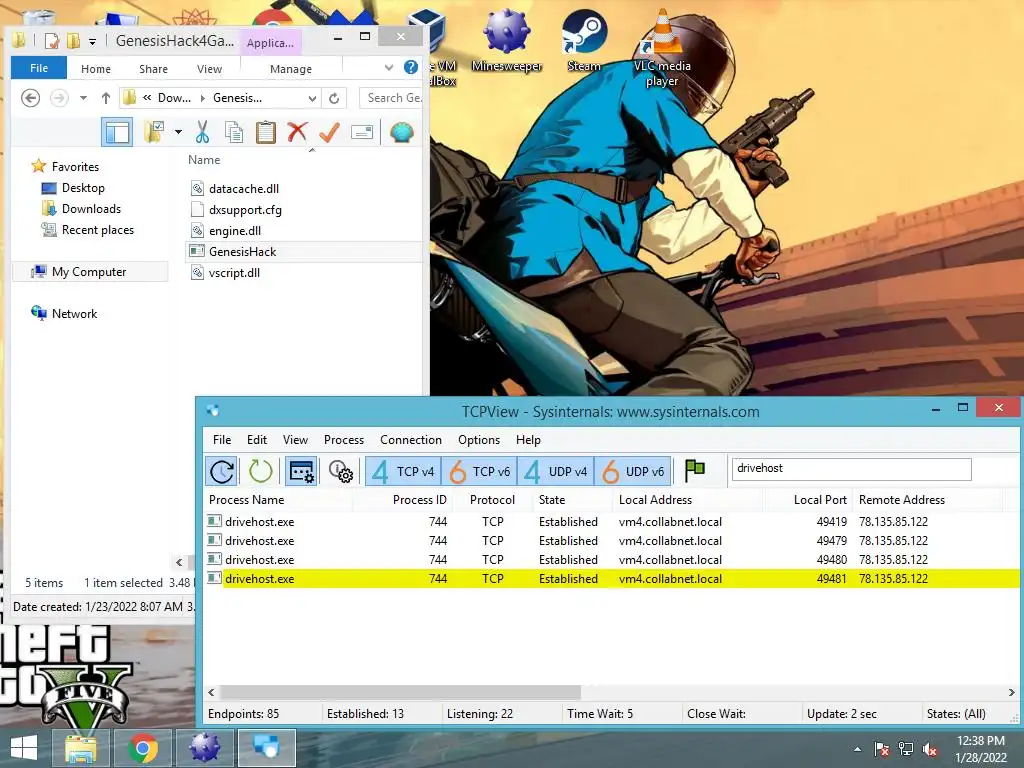The width and height of the screenshot is (1024, 768).
Task: Open Explorer Home ribbon tab
Action: coord(95,69)
